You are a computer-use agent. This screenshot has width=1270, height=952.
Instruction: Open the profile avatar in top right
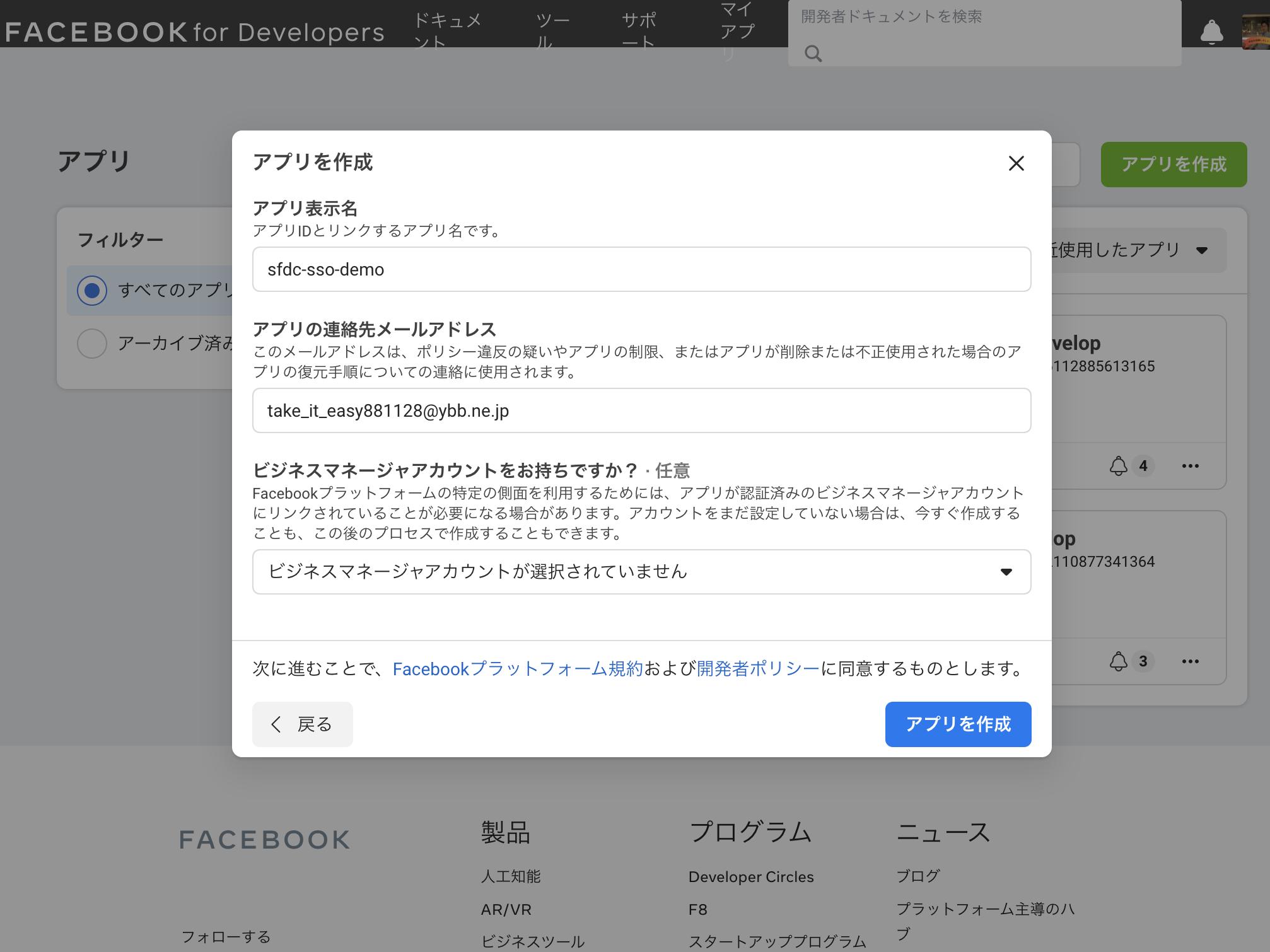click(x=1255, y=32)
